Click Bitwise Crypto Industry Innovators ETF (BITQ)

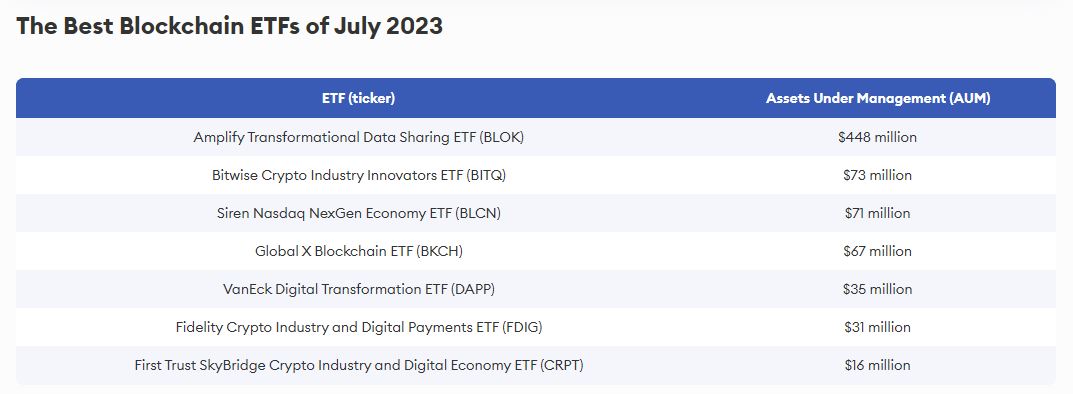tap(359, 175)
